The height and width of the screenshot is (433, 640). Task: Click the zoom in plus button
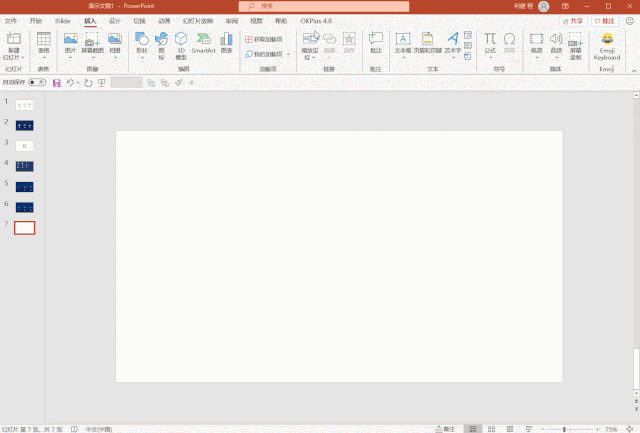pos(597,429)
